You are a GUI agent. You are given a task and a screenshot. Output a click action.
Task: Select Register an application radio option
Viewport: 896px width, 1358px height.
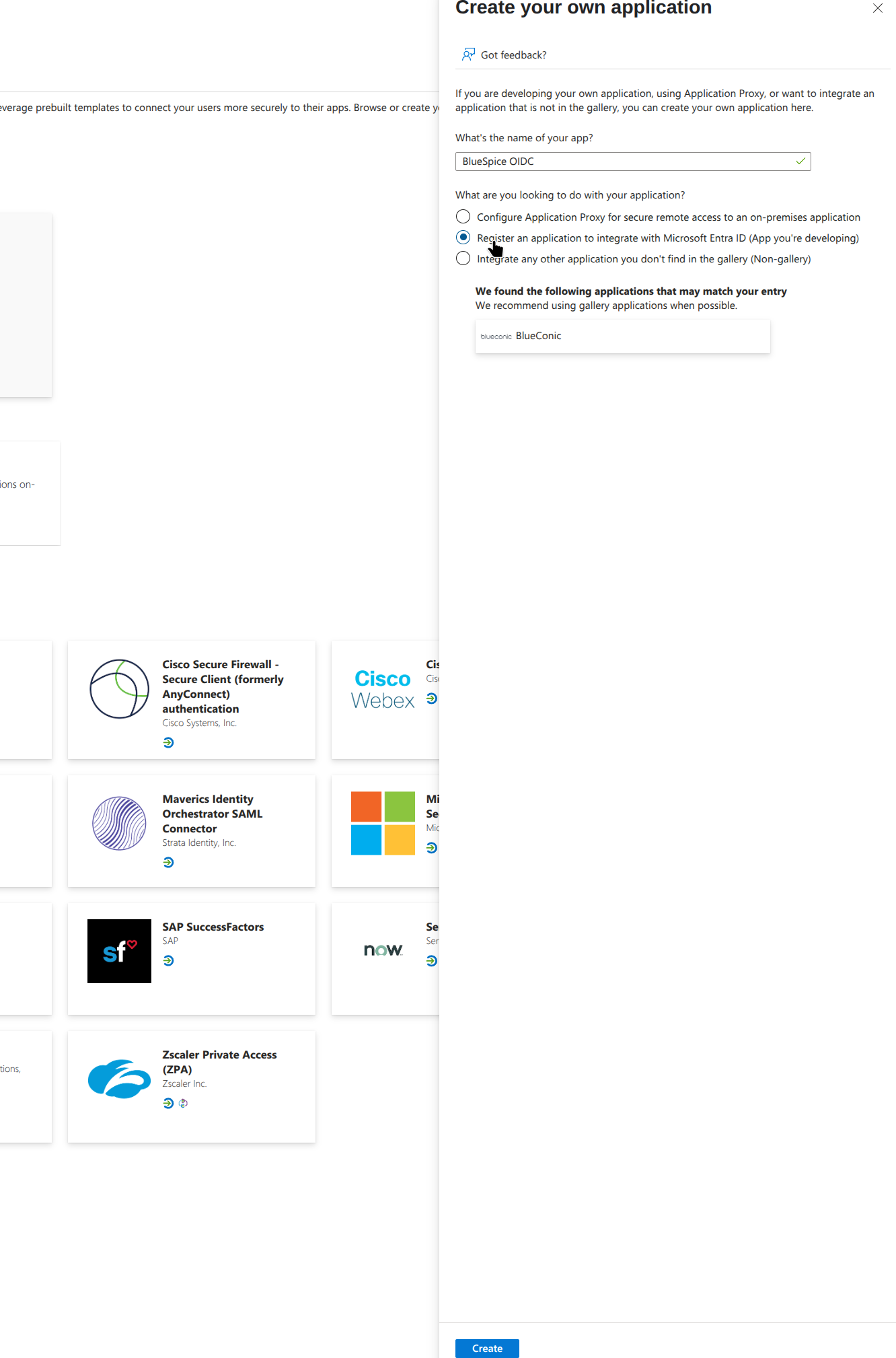[463, 238]
